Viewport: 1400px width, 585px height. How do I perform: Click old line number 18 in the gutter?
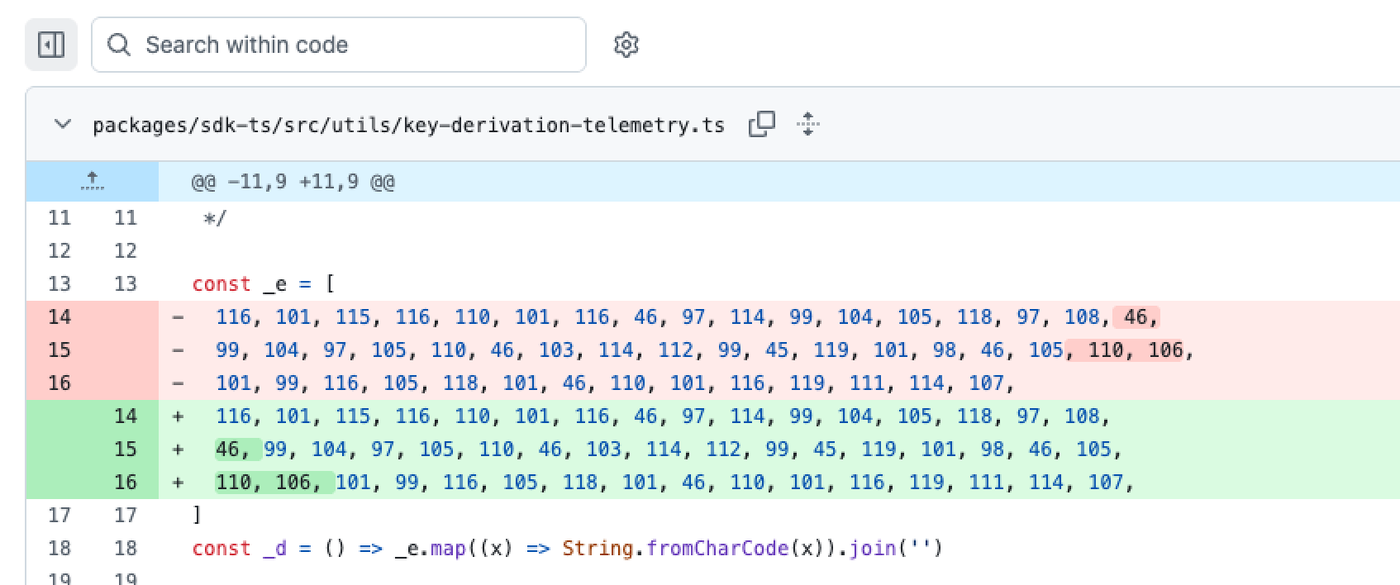coord(59,548)
